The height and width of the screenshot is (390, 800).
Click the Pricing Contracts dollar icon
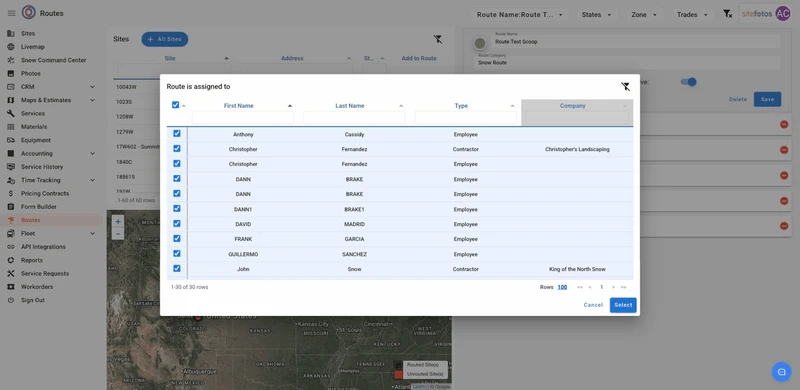11,193
